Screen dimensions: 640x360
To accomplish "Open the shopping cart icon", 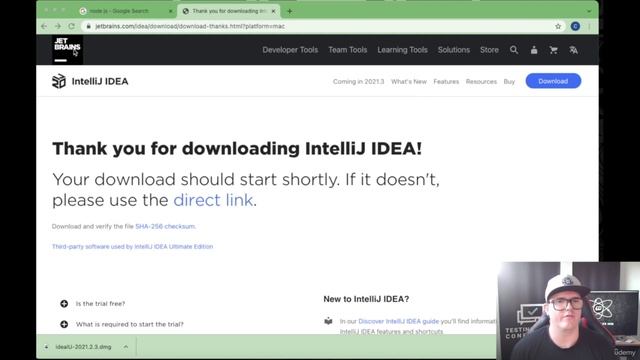I will [x=553, y=50].
